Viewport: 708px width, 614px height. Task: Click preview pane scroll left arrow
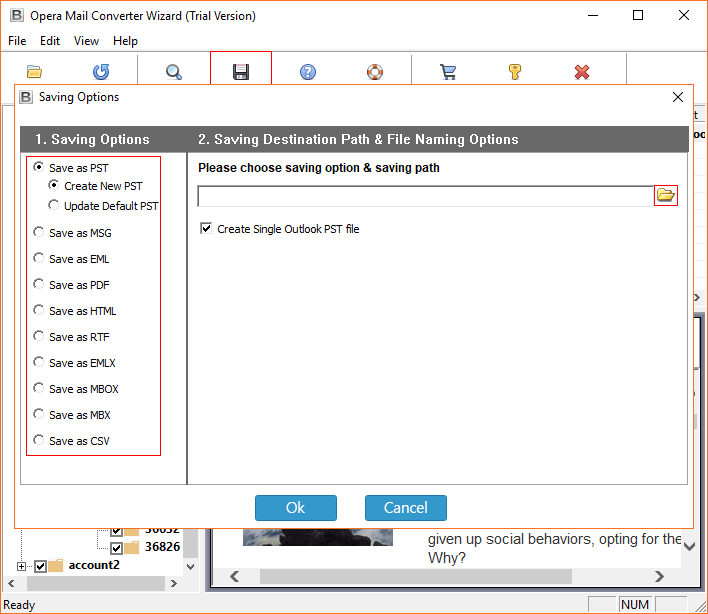point(235,577)
